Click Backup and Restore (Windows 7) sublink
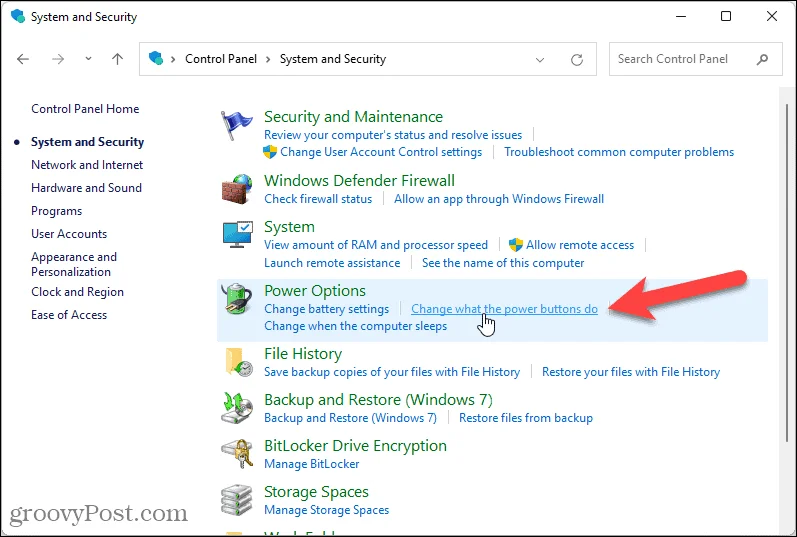 pos(350,418)
